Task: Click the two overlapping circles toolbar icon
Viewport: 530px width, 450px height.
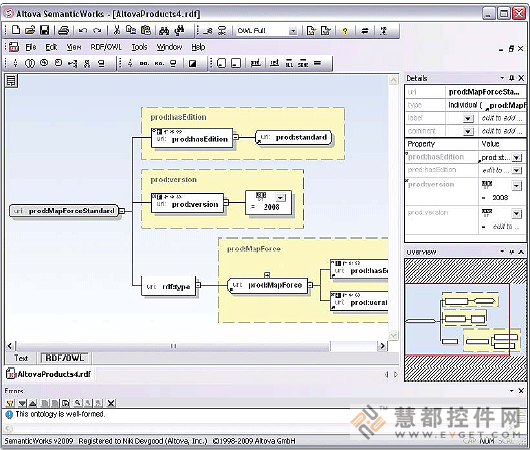Action: point(30,63)
